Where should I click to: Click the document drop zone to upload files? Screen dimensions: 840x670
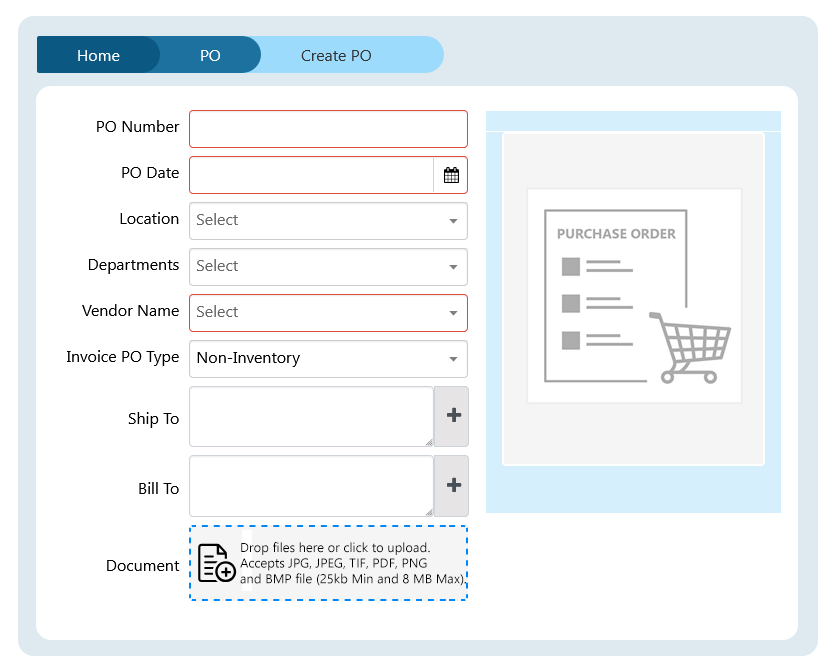click(x=328, y=563)
